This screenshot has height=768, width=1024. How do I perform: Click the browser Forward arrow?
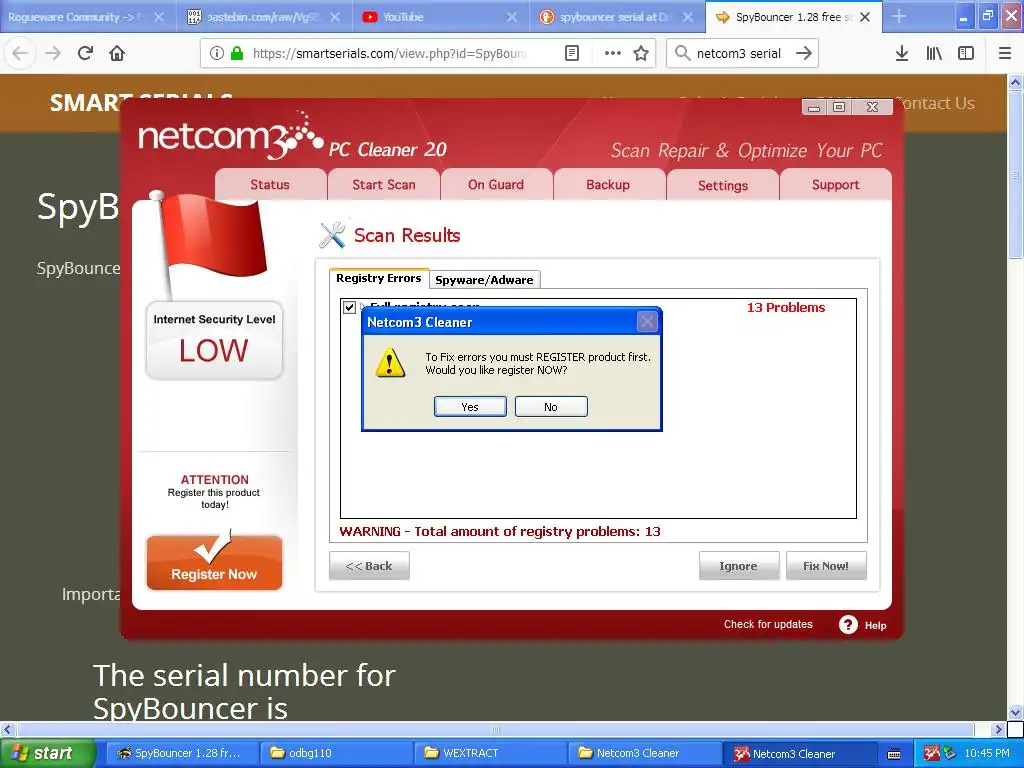coord(53,53)
